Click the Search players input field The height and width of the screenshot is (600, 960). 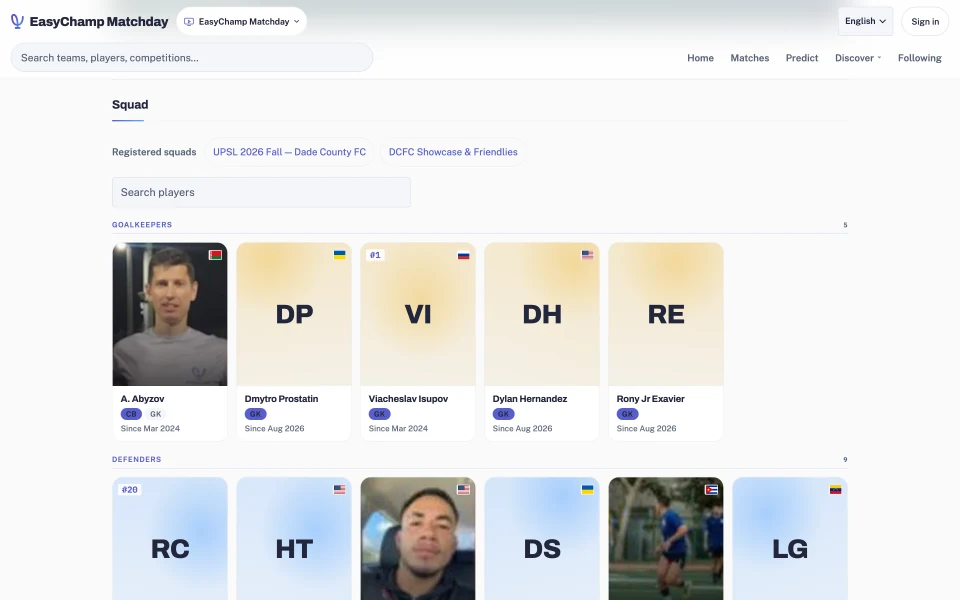(x=261, y=192)
